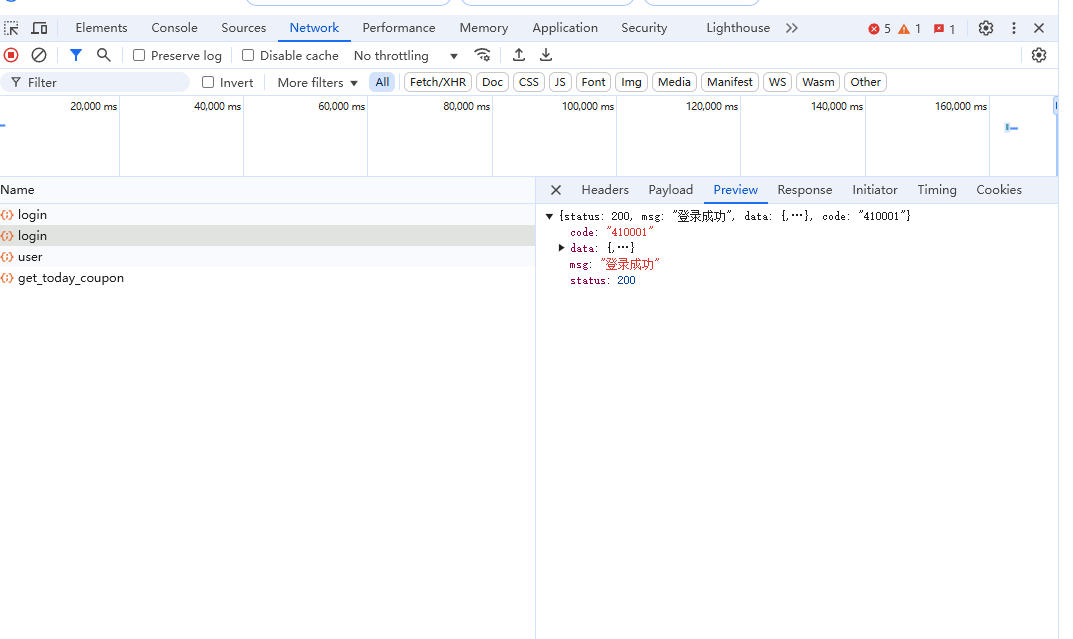Tick the Invert filter checkbox

(x=208, y=83)
